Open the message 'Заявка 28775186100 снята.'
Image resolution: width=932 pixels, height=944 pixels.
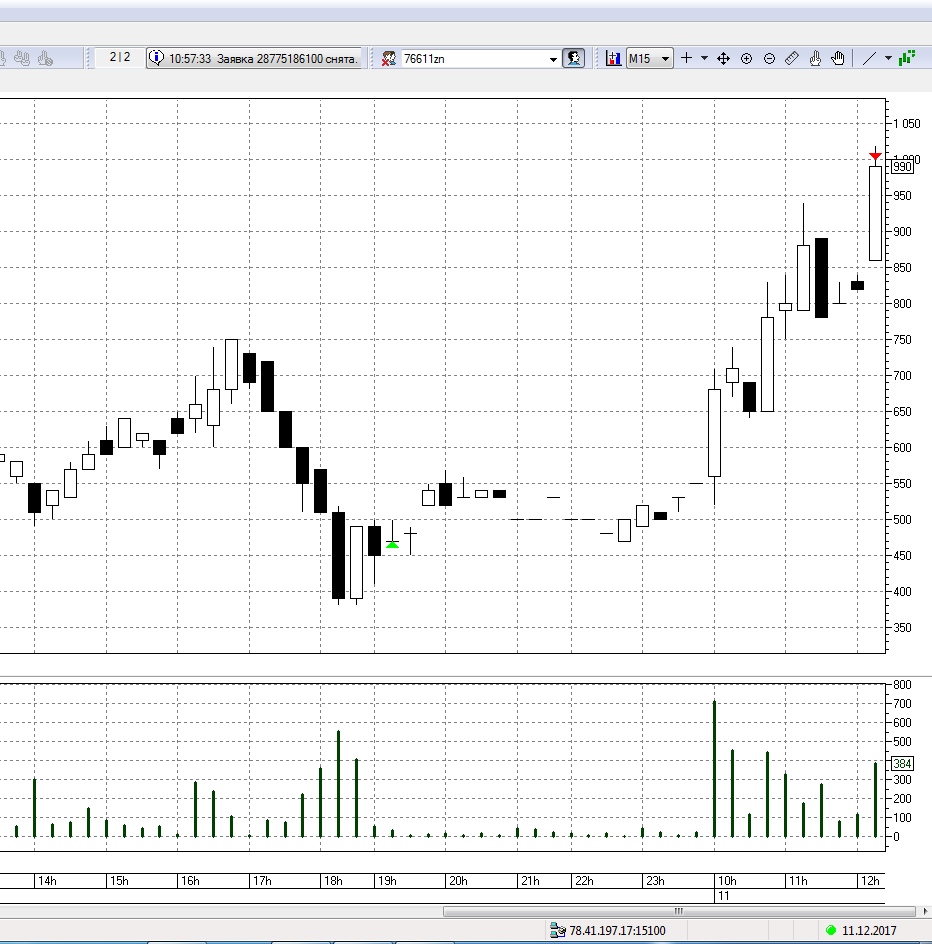pos(287,58)
